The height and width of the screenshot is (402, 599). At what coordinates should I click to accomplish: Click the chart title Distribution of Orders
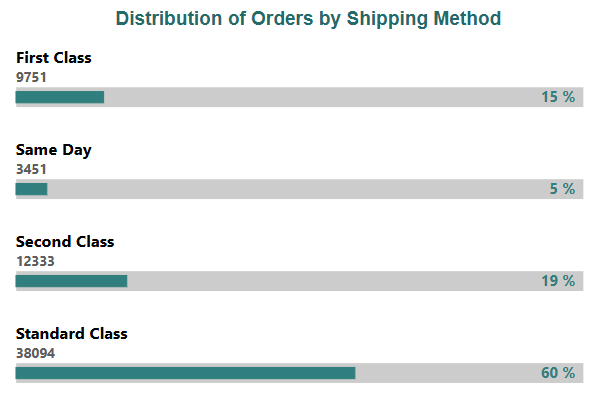click(308, 19)
